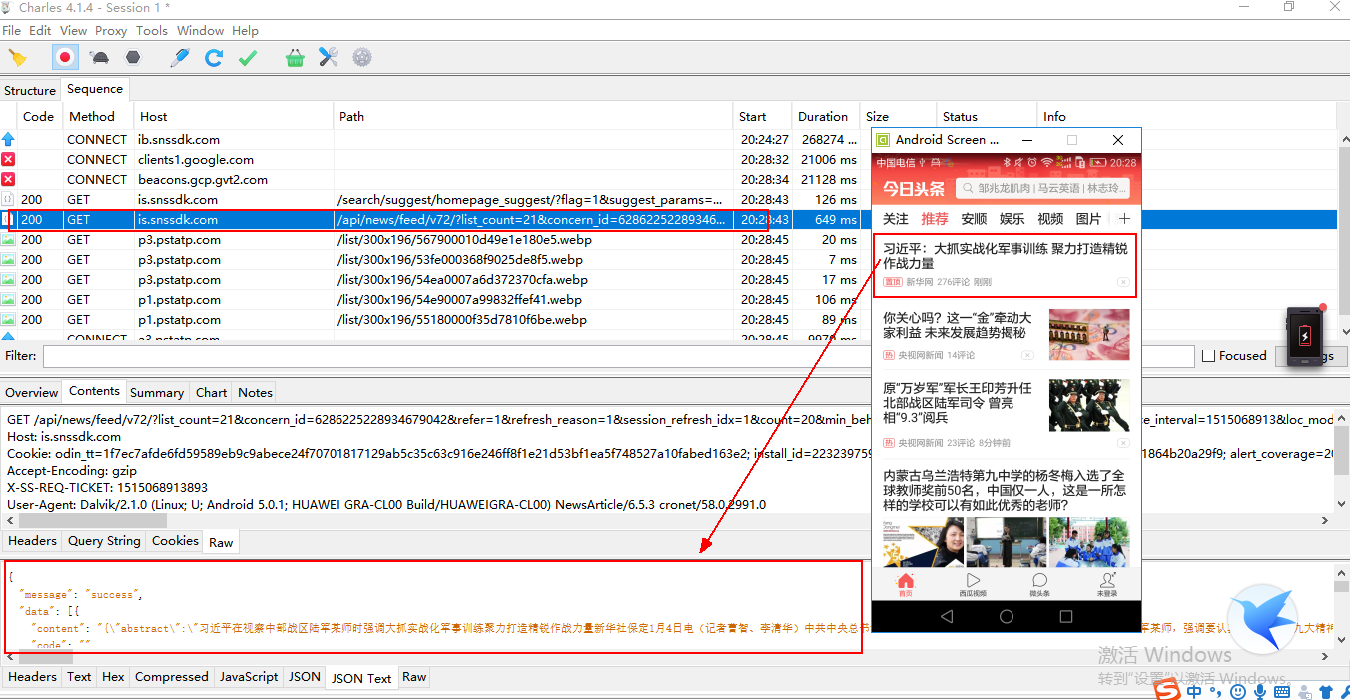Click the Sogou S input method icon
1352x700 pixels.
(1167, 690)
